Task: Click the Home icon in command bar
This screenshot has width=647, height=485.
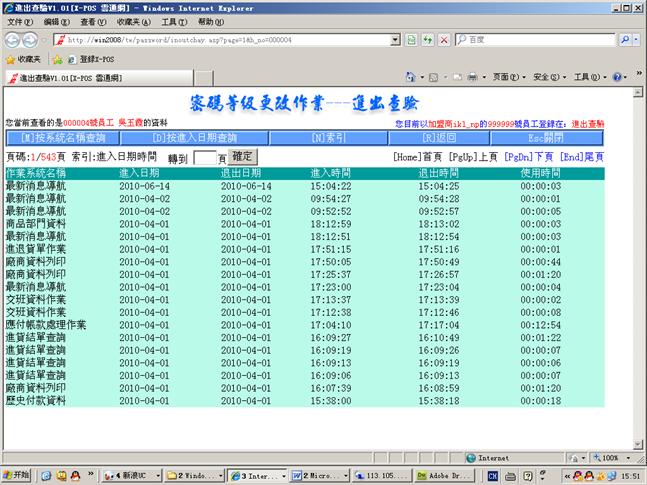Action: (x=411, y=77)
